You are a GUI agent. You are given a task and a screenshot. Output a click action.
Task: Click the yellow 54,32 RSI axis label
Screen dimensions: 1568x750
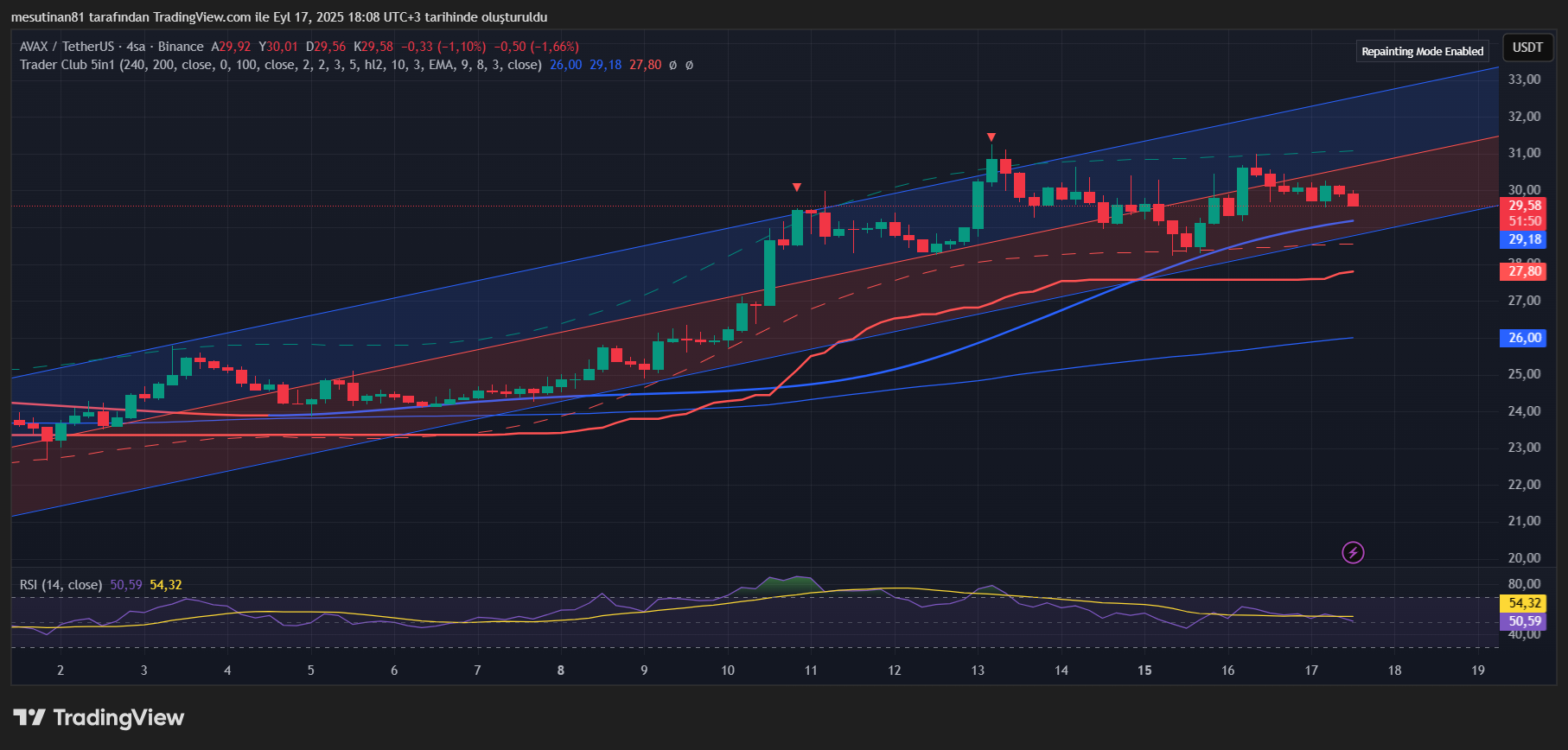1525,603
